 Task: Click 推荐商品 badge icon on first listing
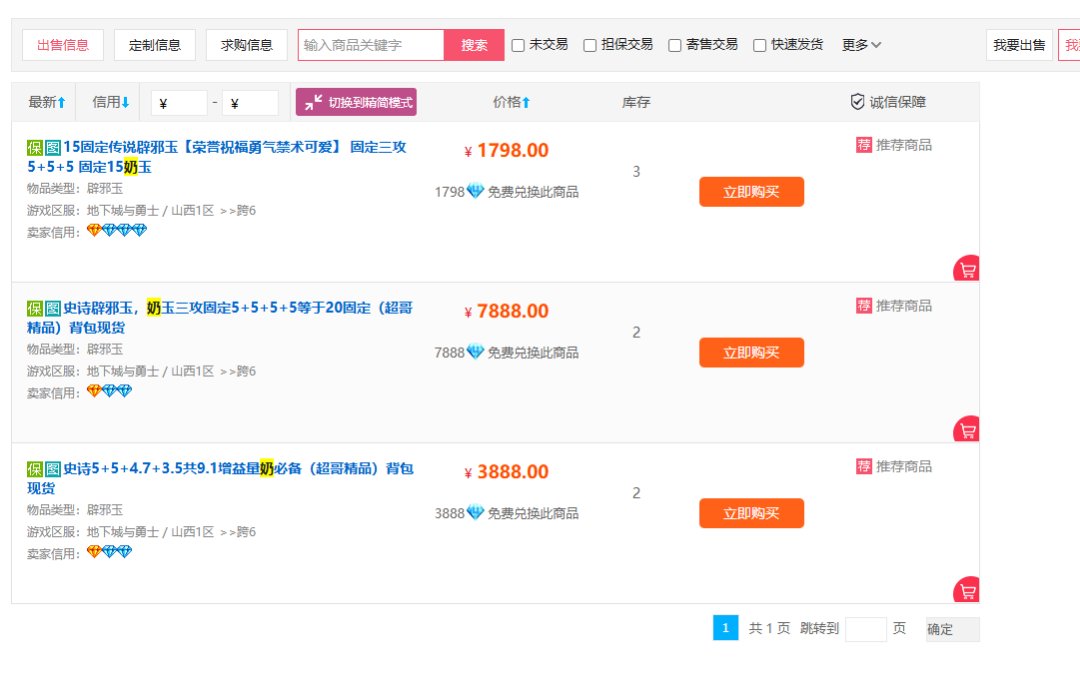tap(864, 145)
